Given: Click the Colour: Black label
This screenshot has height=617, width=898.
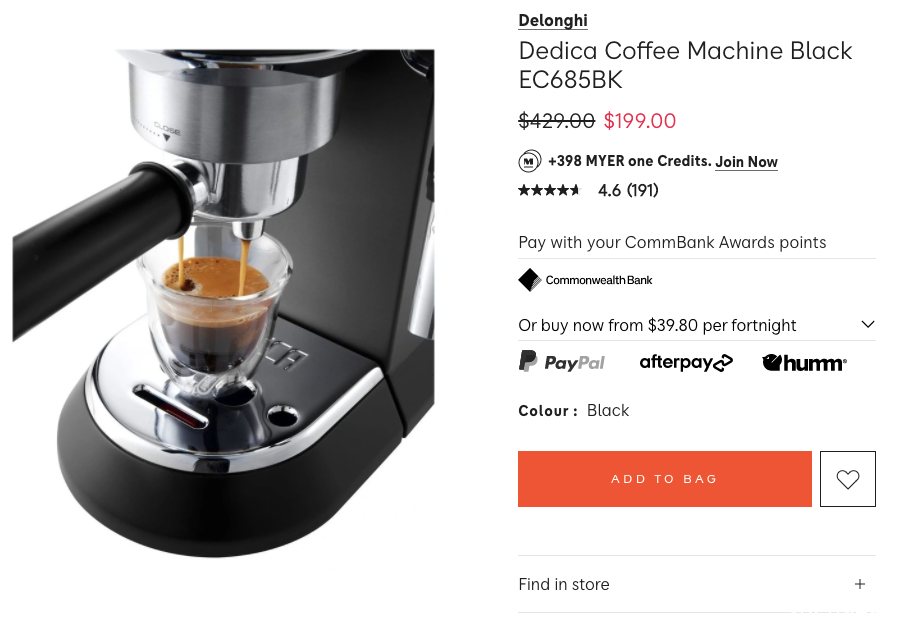Looking at the screenshot, I should click(573, 411).
